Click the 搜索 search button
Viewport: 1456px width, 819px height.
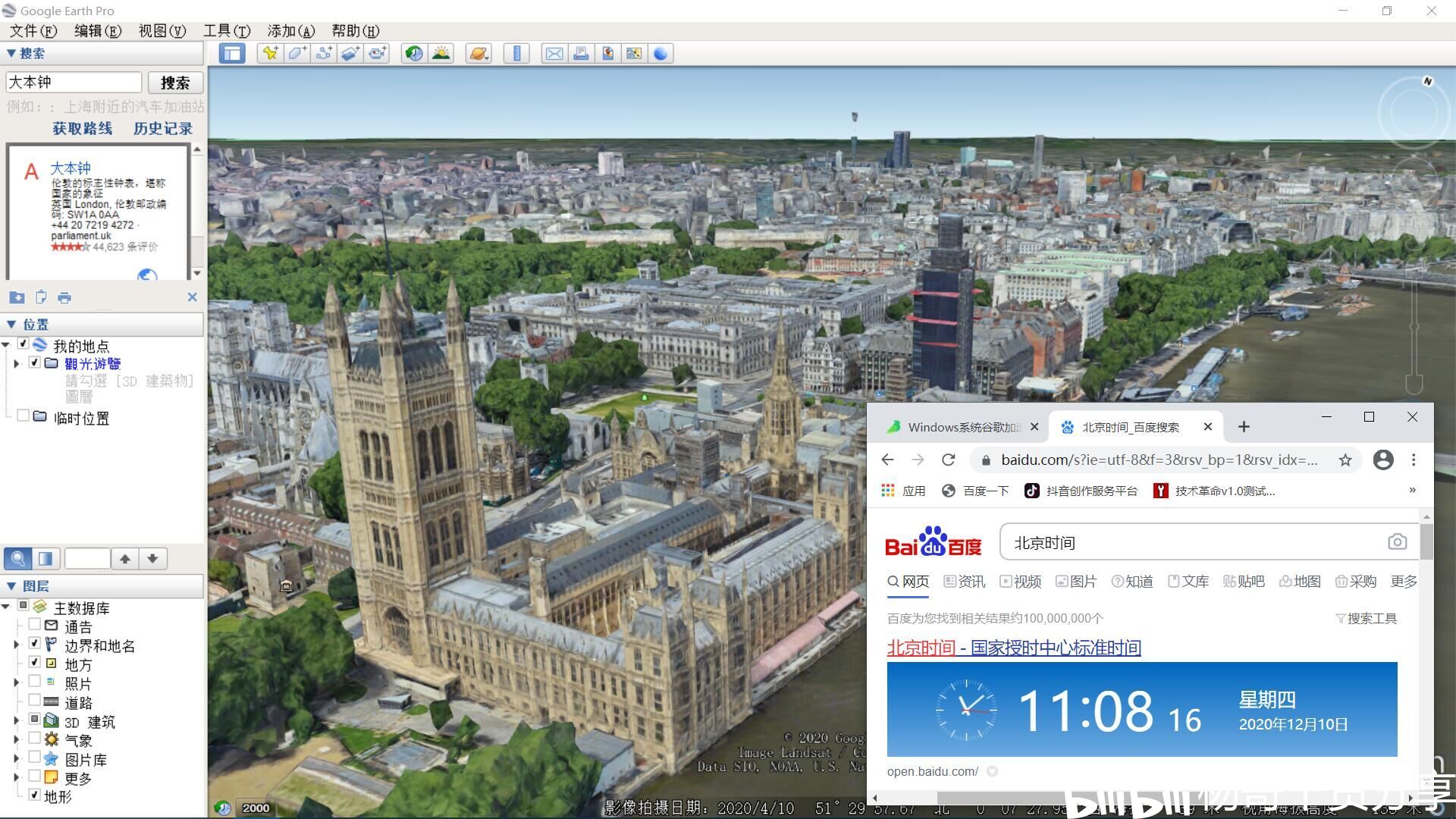tap(175, 83)
